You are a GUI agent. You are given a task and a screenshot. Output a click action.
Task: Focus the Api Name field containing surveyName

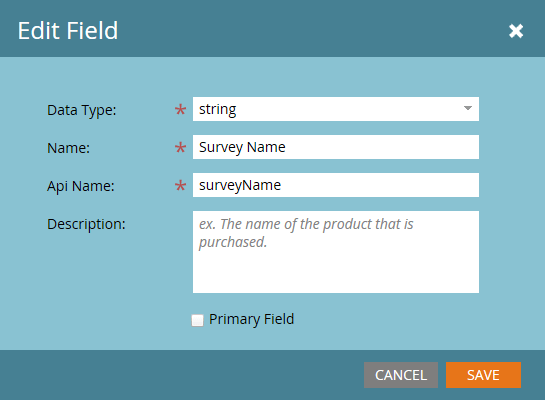[x=336, y=185]
